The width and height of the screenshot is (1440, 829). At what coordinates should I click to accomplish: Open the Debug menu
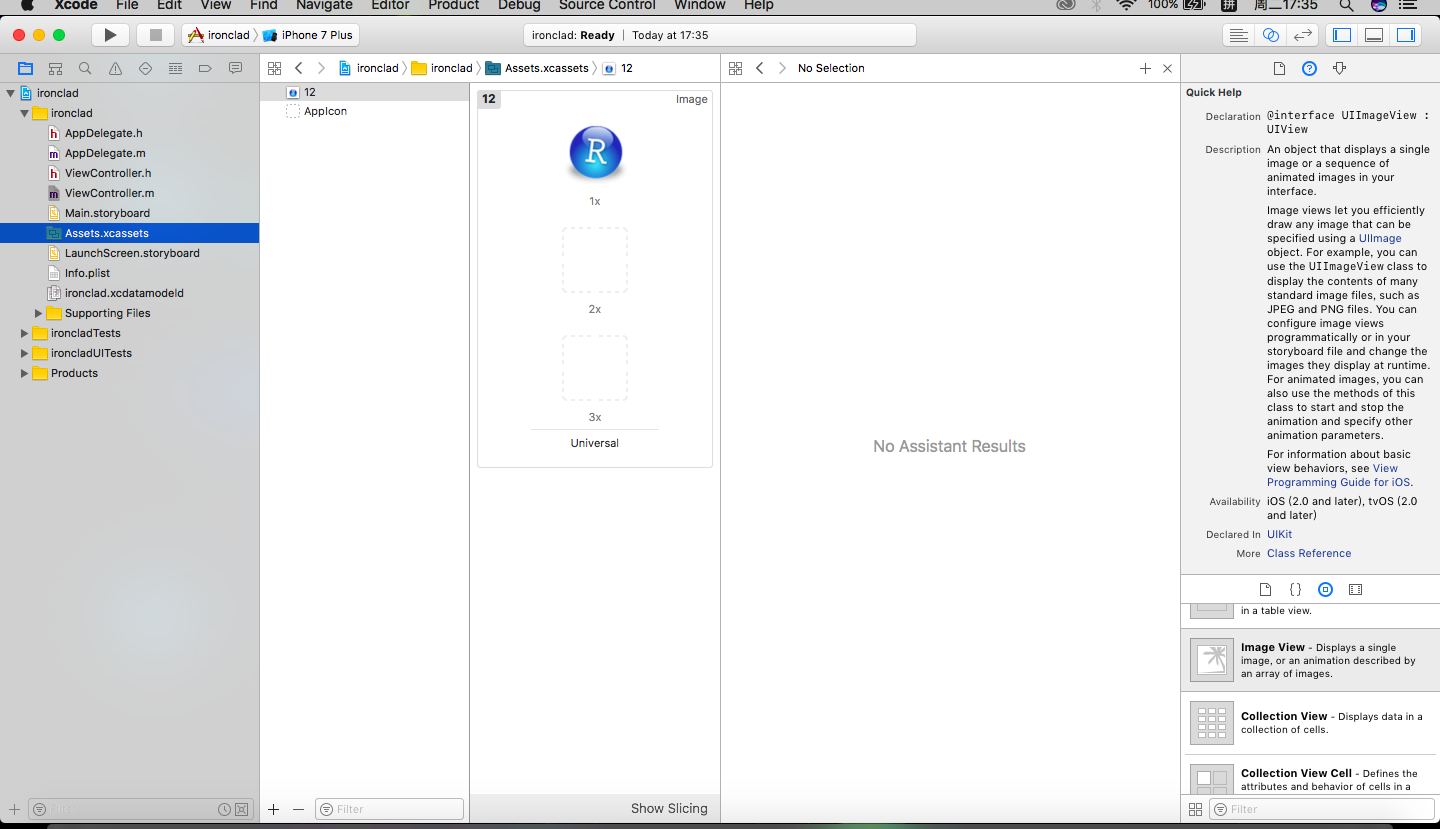coord(519,5)
